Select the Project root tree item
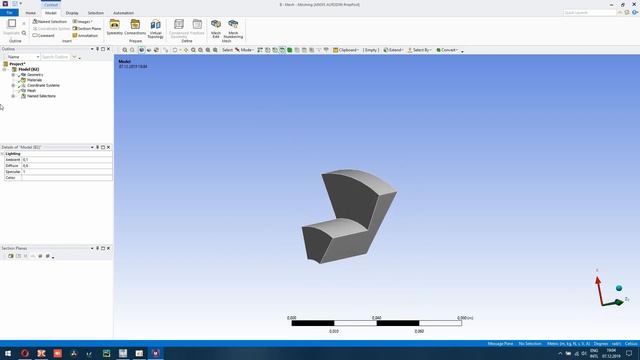Image resolution: width=640 pixels, height=360 pixels. coord(17,64)
